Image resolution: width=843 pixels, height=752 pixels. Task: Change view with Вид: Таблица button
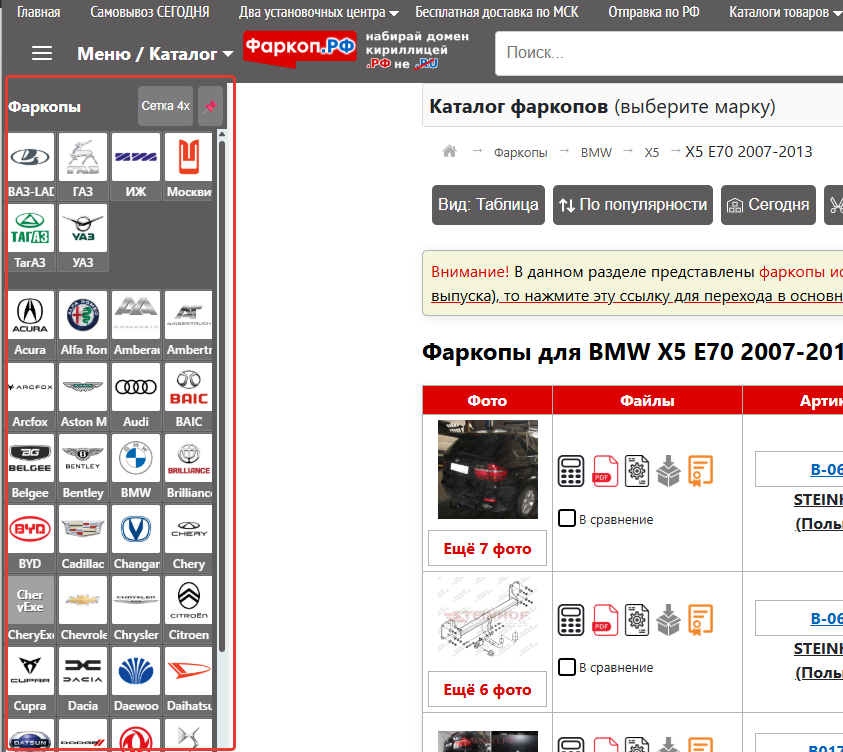click(x=488, y=205)
